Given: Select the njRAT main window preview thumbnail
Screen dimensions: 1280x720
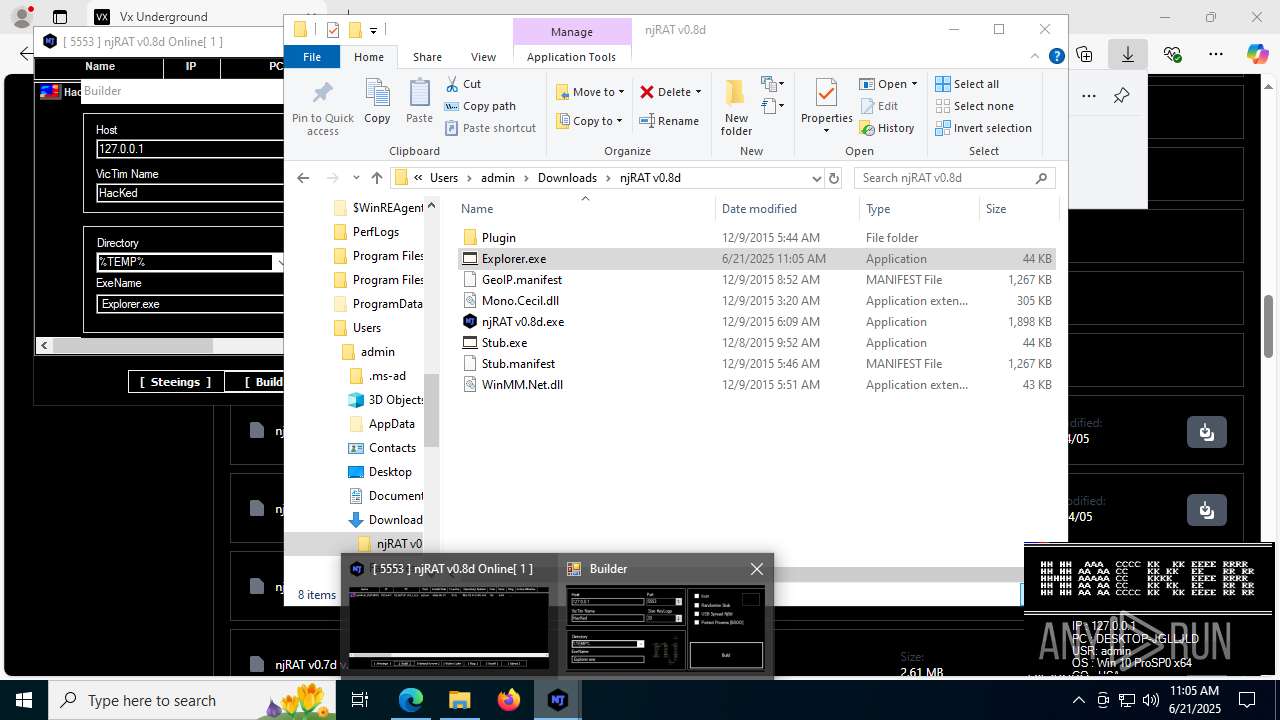Looking at the screenshot, I should pos(448,626).
